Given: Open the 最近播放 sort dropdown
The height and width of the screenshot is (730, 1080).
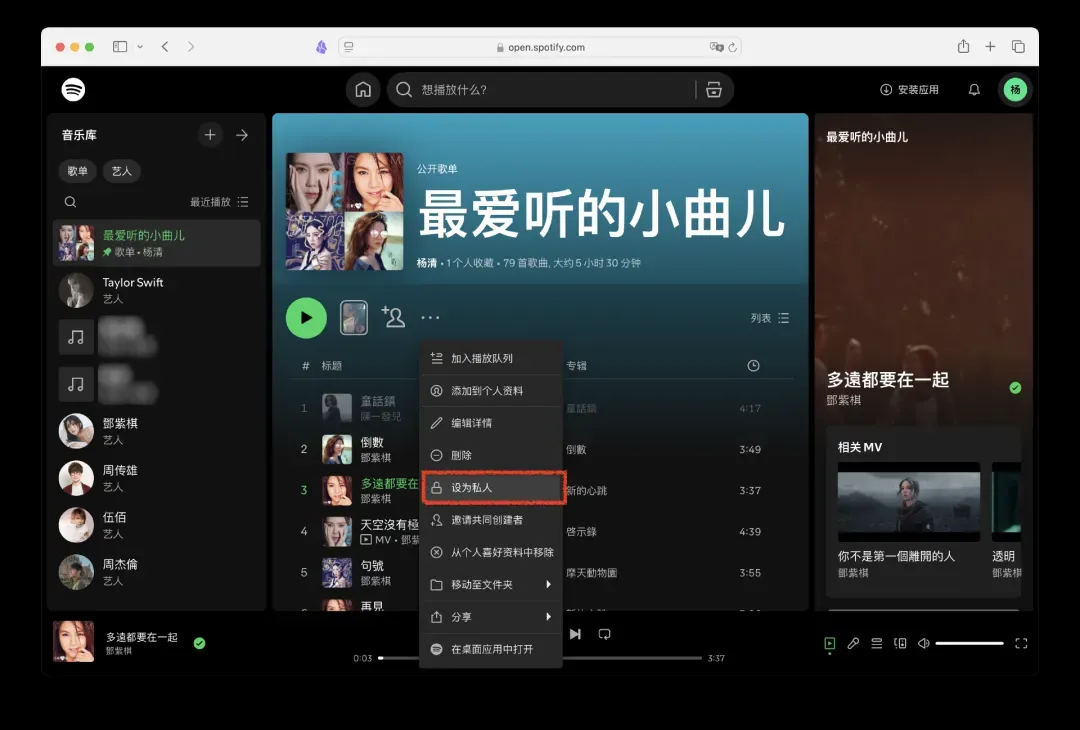Looking at the screenshot, I should [219, 202].
